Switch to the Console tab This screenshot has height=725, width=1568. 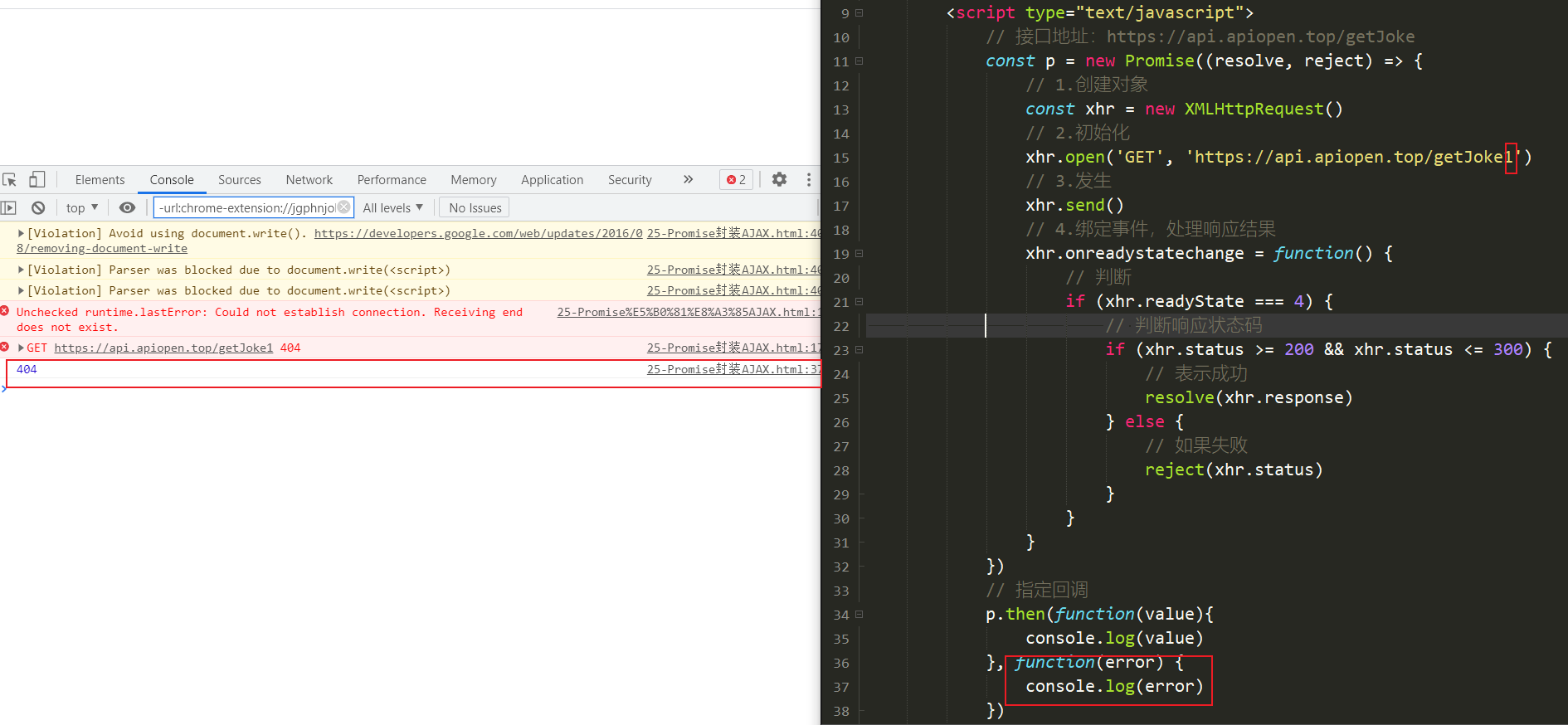(x=172, y=179)
